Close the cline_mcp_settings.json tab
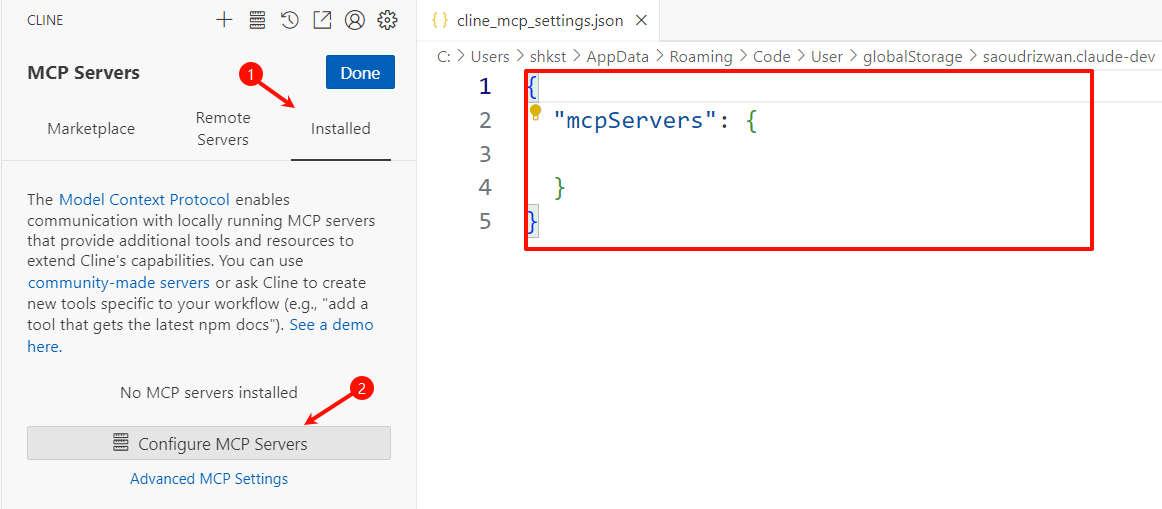The image size is (1162, 509). point(642,21)
